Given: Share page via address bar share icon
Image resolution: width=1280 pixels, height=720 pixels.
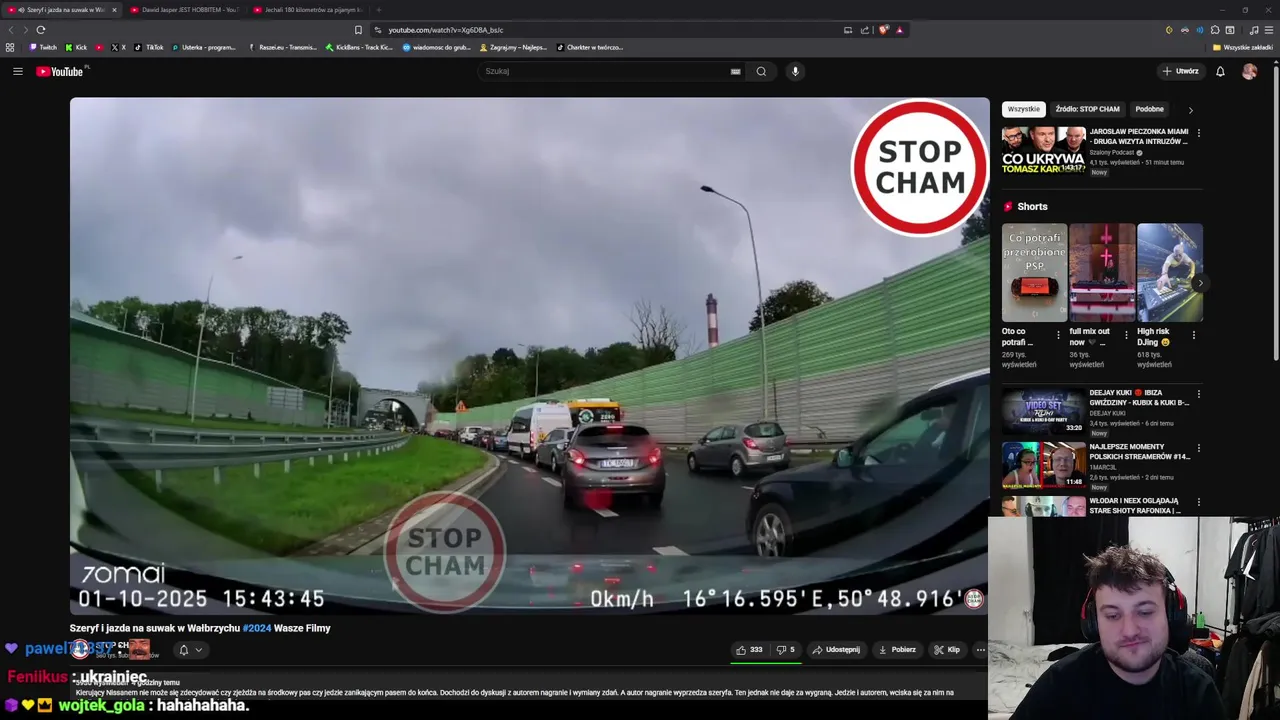Looking at the screenshot, I should (865, 30).
